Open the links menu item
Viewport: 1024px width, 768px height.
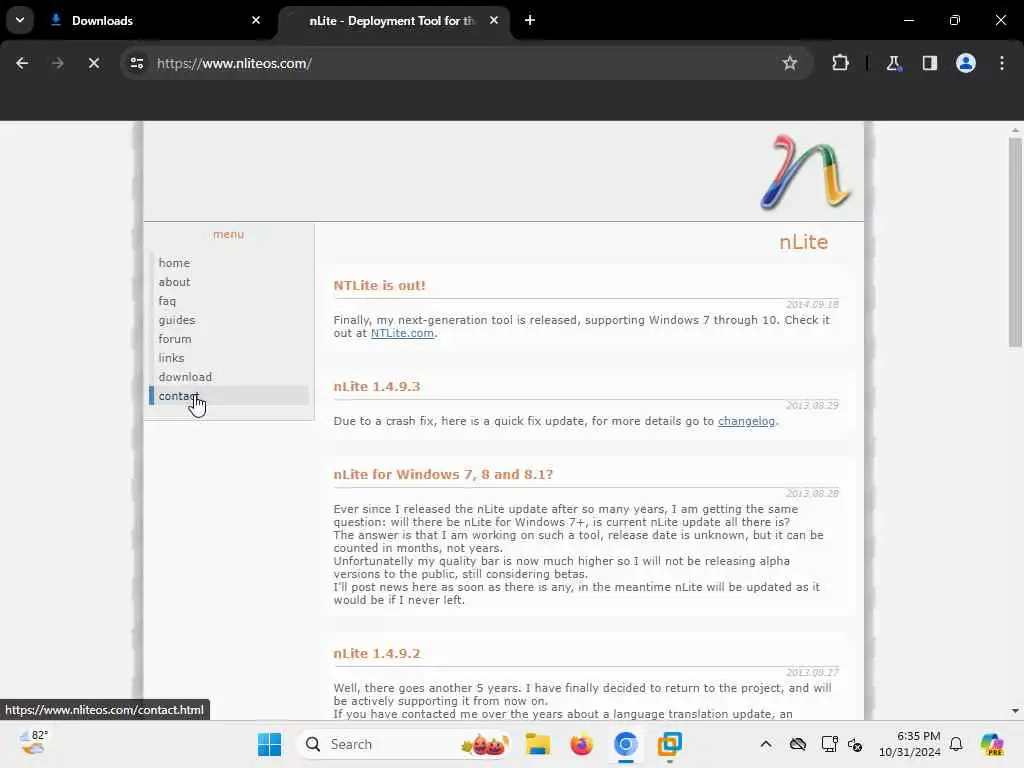pyautogui.click(x=171, y=358)
